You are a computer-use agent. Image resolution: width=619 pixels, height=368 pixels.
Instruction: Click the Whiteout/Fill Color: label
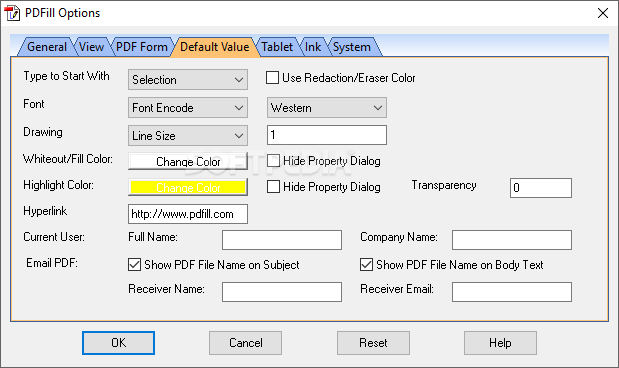point(68,159)
